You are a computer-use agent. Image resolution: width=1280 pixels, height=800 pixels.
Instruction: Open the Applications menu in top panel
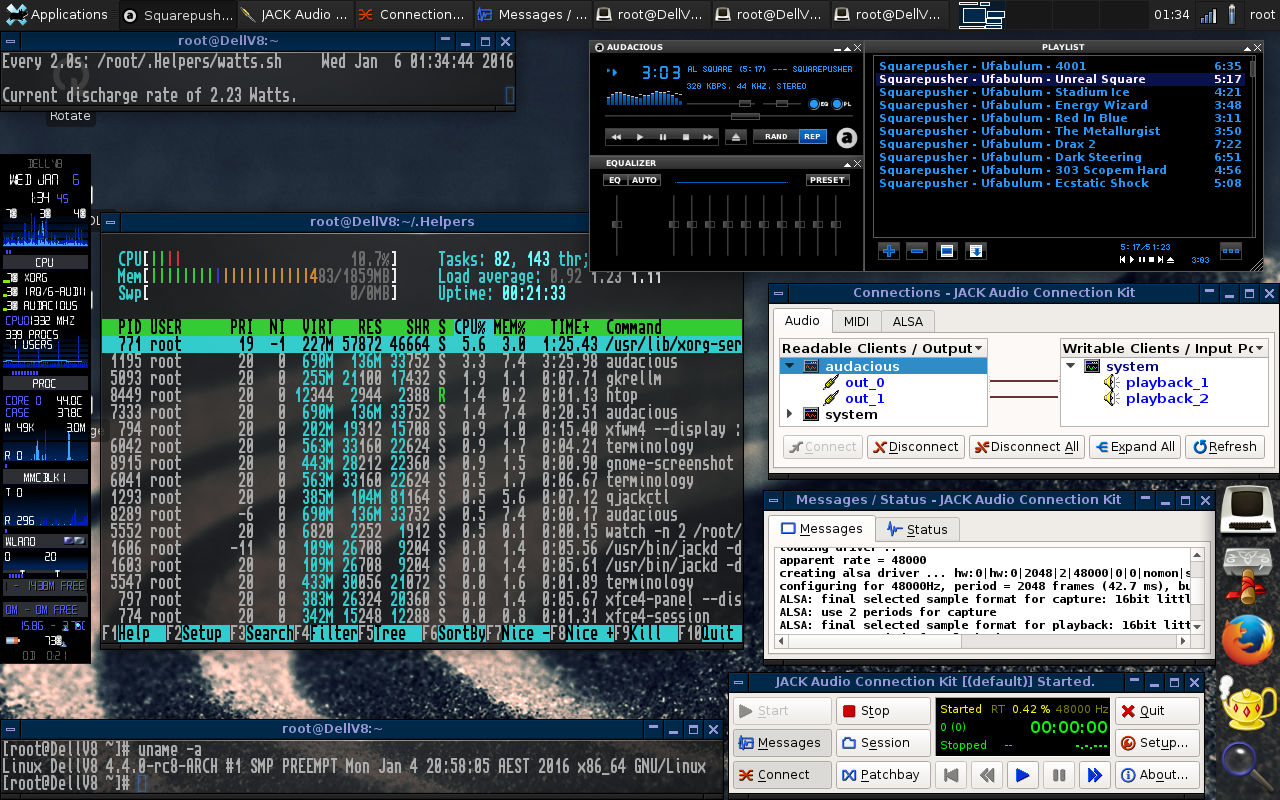(57, 14)
